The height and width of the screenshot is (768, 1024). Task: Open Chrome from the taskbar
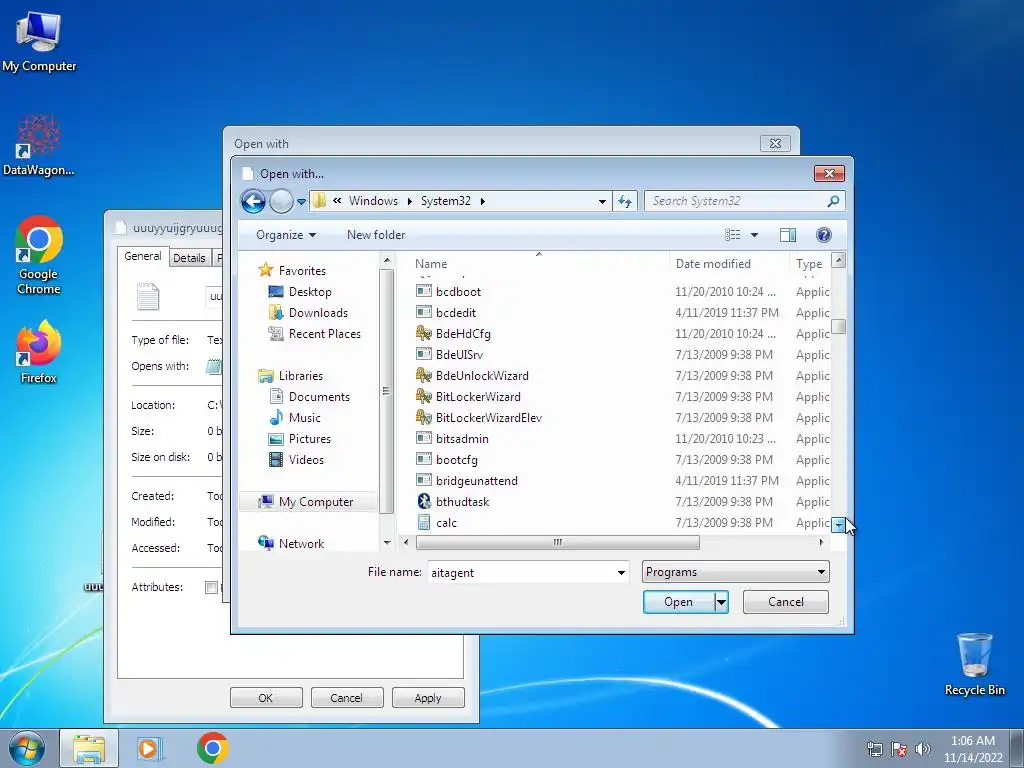[x=212, y=748]
